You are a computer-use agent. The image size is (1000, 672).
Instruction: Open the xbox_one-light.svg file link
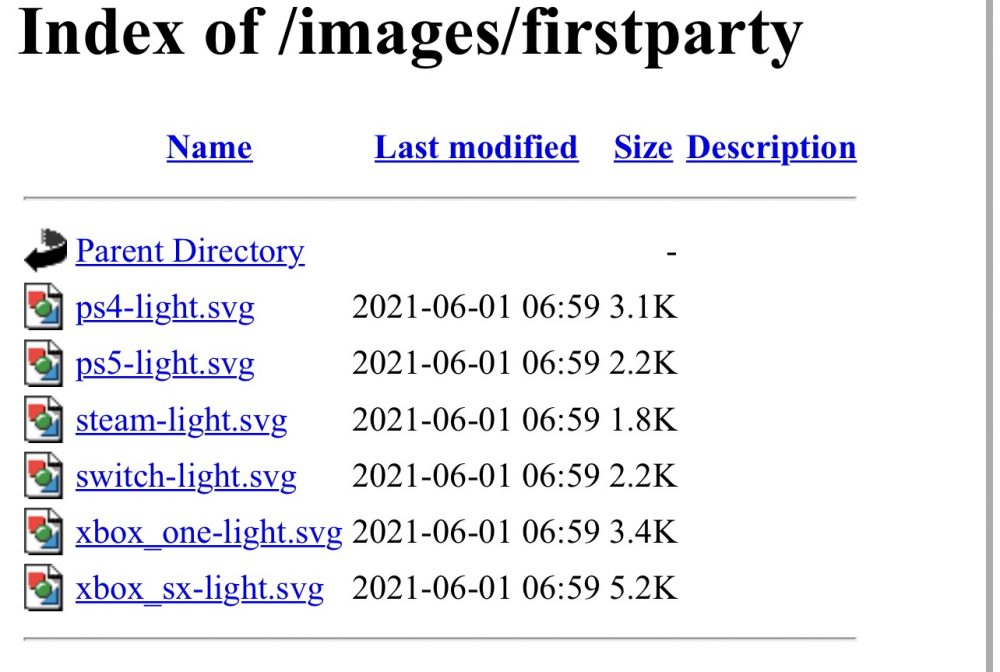point(209,533)
